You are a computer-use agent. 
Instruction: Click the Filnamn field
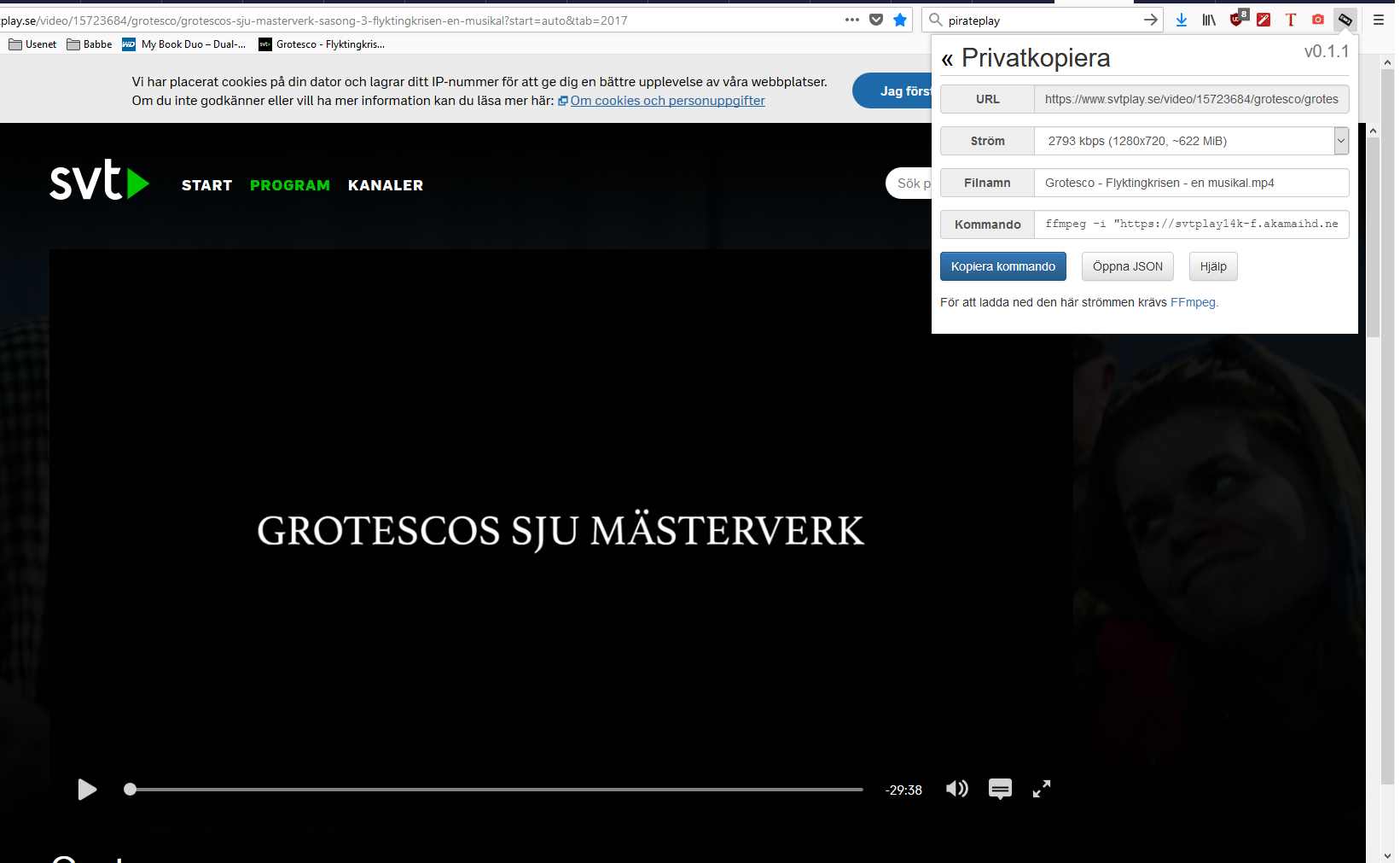pyautogui.click(x=1192, y=183)
